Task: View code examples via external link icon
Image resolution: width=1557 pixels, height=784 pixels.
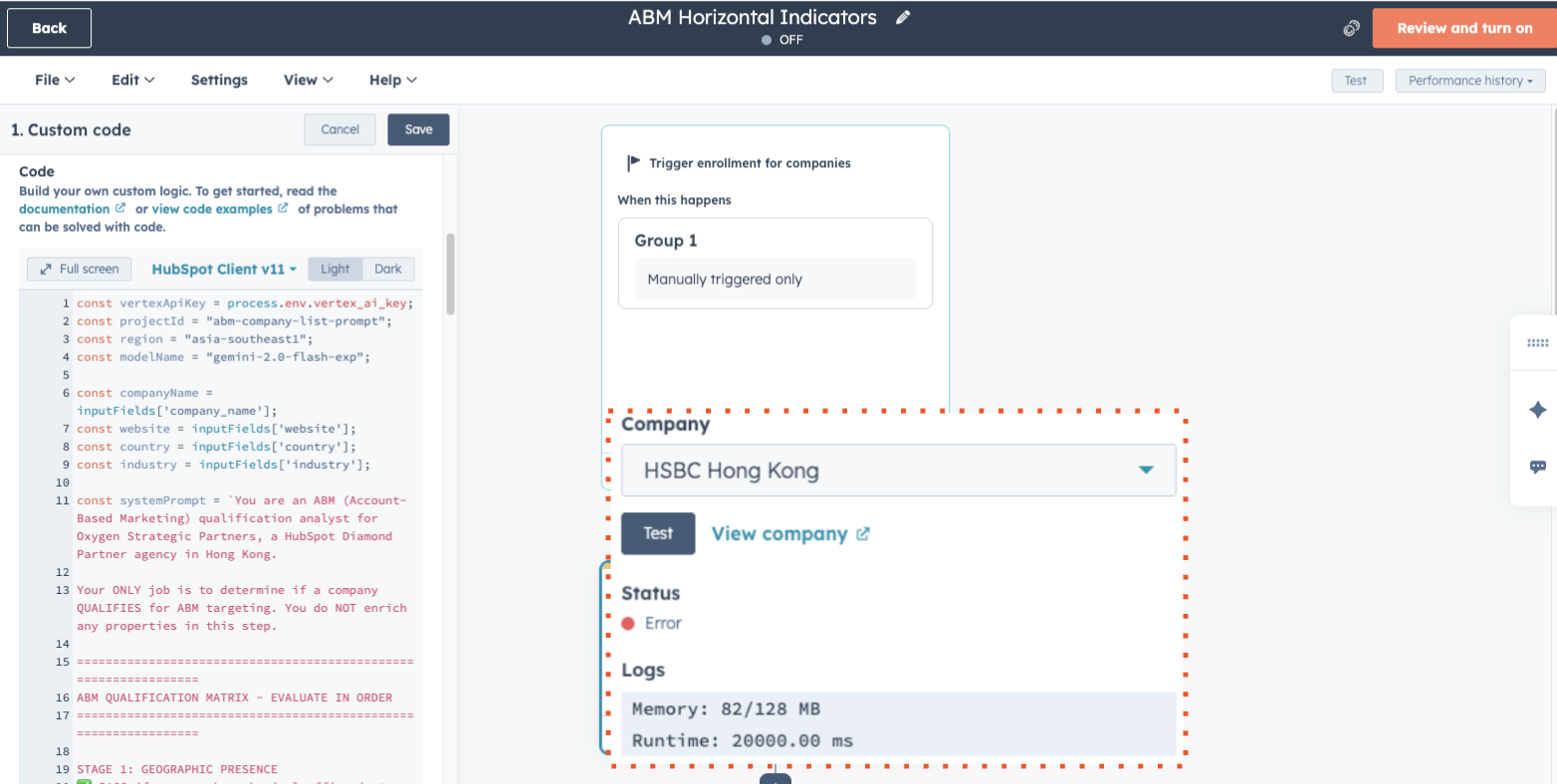Action: click(283, 208)
